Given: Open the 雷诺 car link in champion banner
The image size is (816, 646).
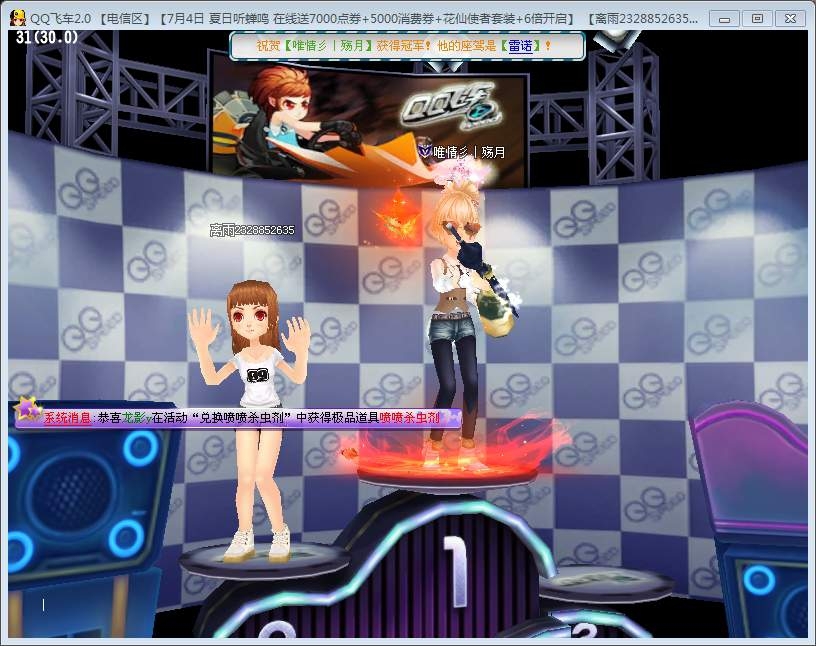Looking at the screenshot, I should coord(520,46).
